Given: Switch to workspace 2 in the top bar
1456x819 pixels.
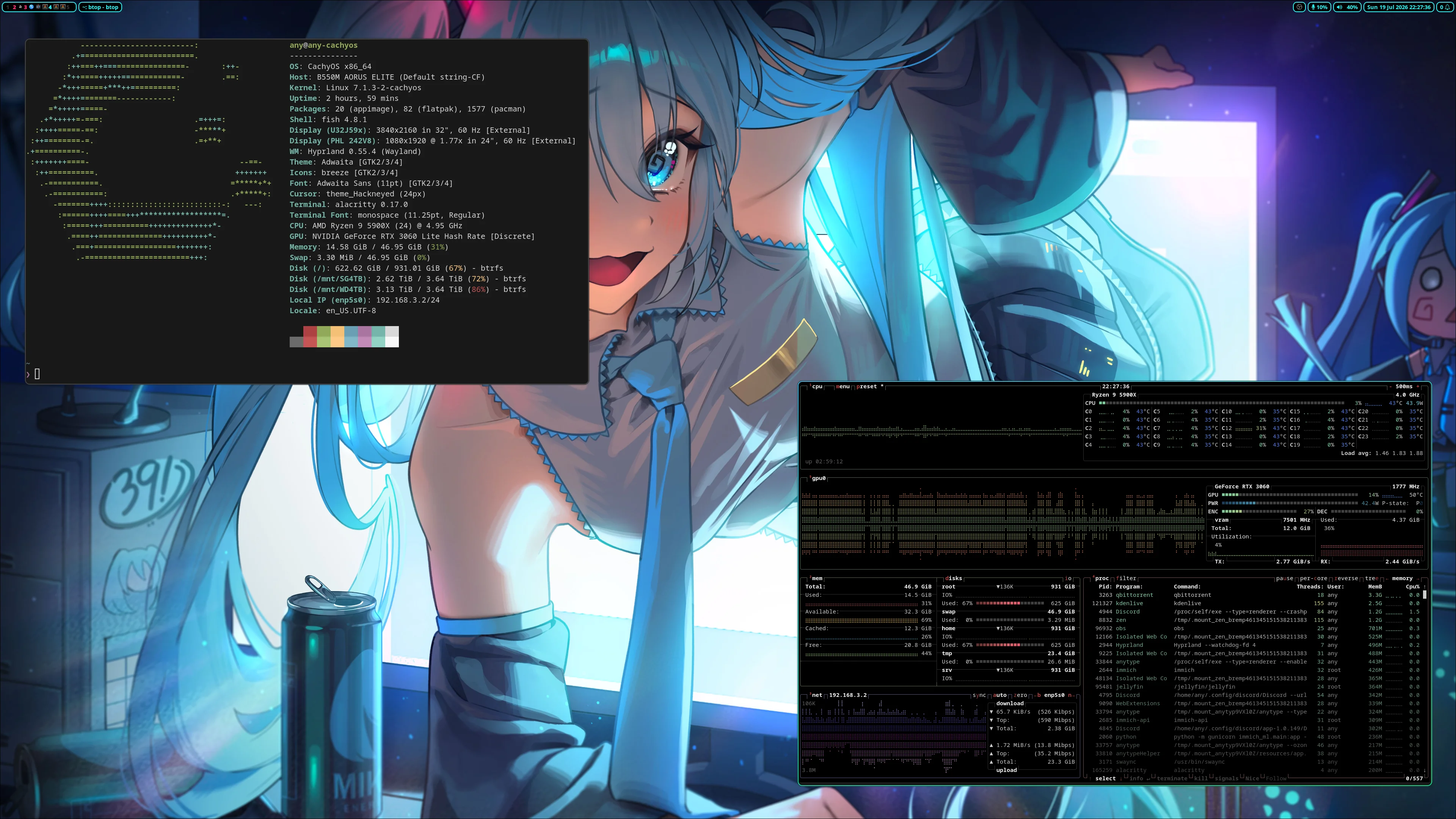Looking at the screenshot, I should point(15,7).
